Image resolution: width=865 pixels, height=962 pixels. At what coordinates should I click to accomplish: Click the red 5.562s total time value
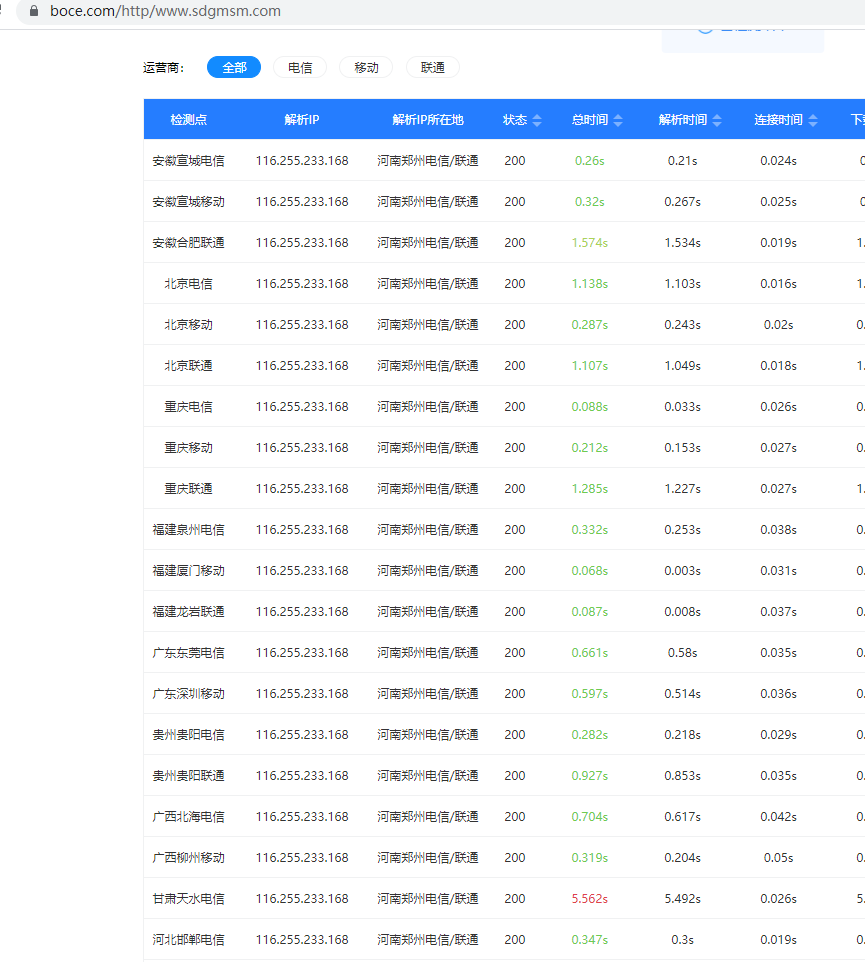(x=589, y=899)
